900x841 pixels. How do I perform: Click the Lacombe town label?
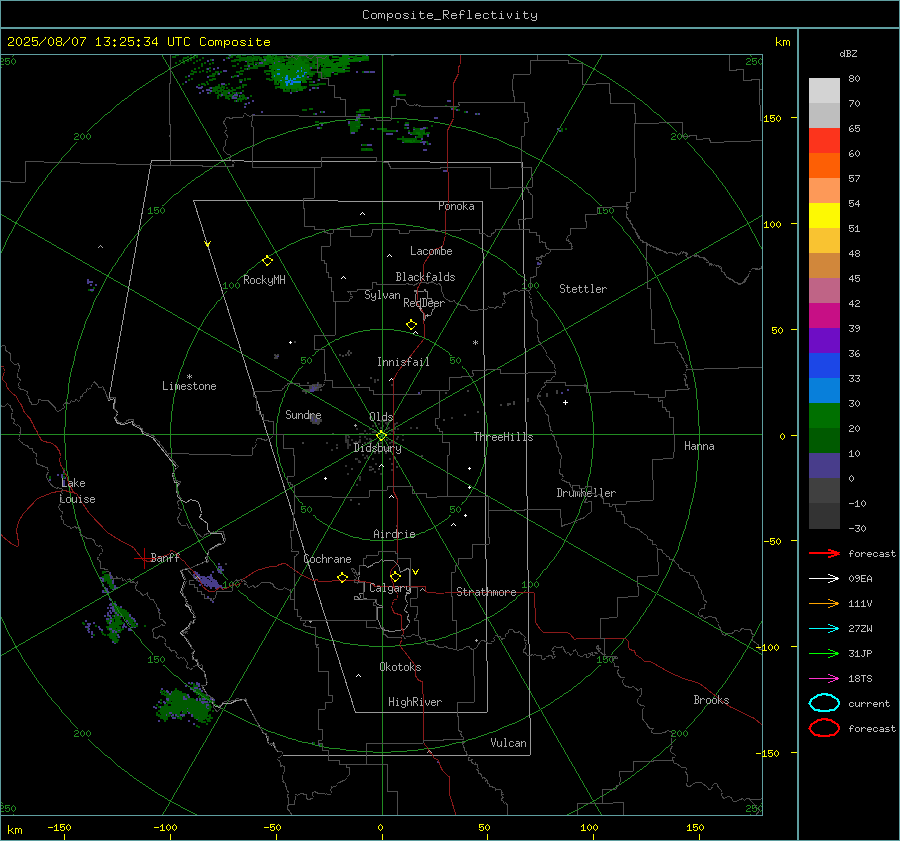click(x=431, y=251)
